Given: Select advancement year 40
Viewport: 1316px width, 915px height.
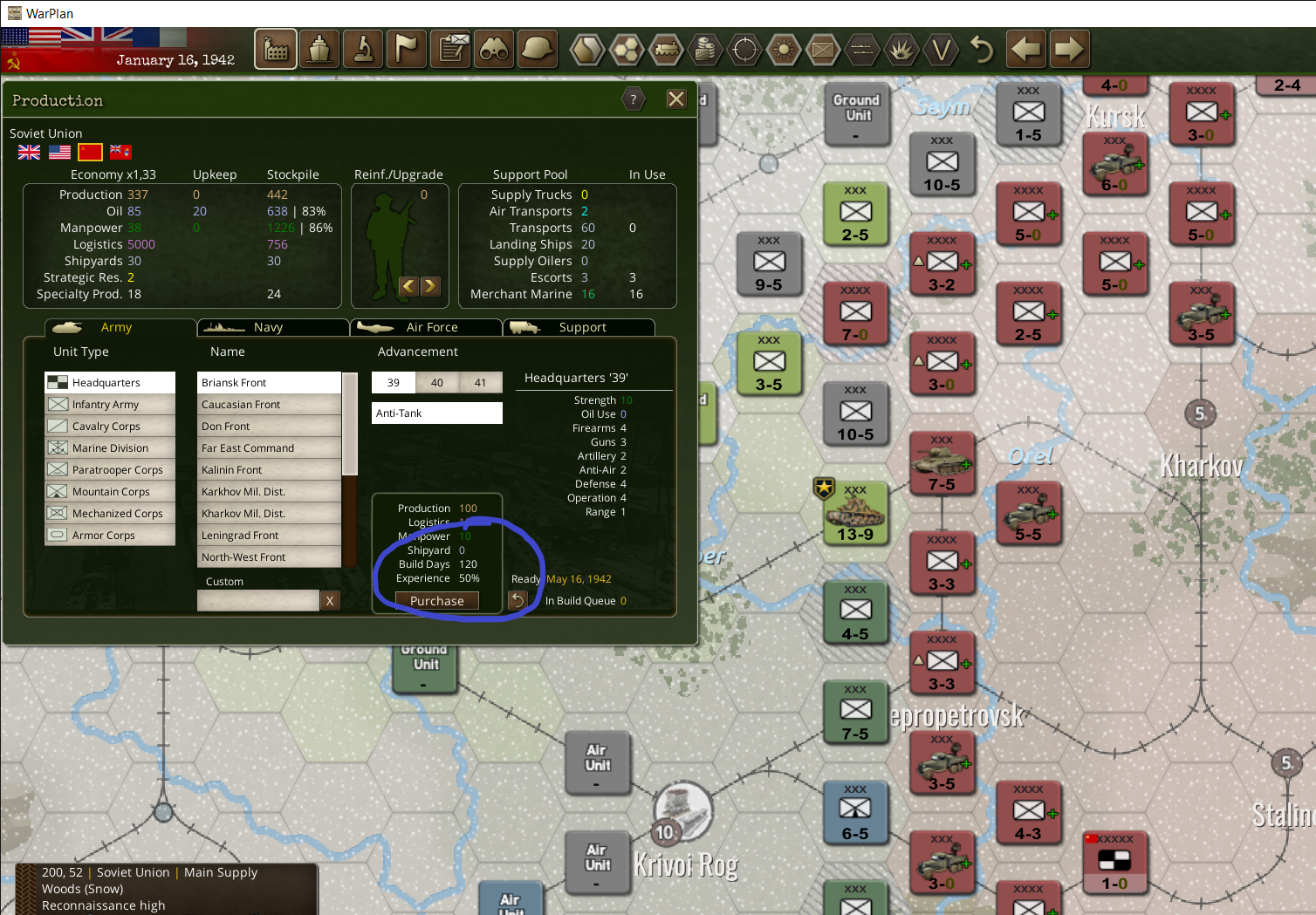Looking at the screenshot, I should 437,382.
